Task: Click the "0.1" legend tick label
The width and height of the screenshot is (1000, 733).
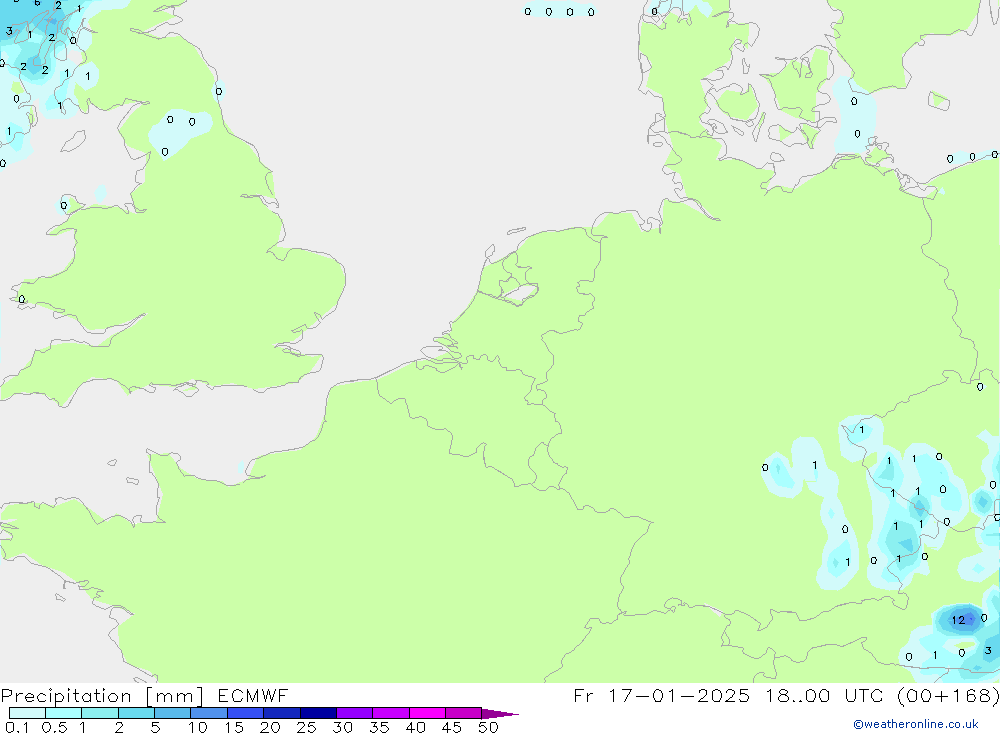Action: [x=15, y=727]
